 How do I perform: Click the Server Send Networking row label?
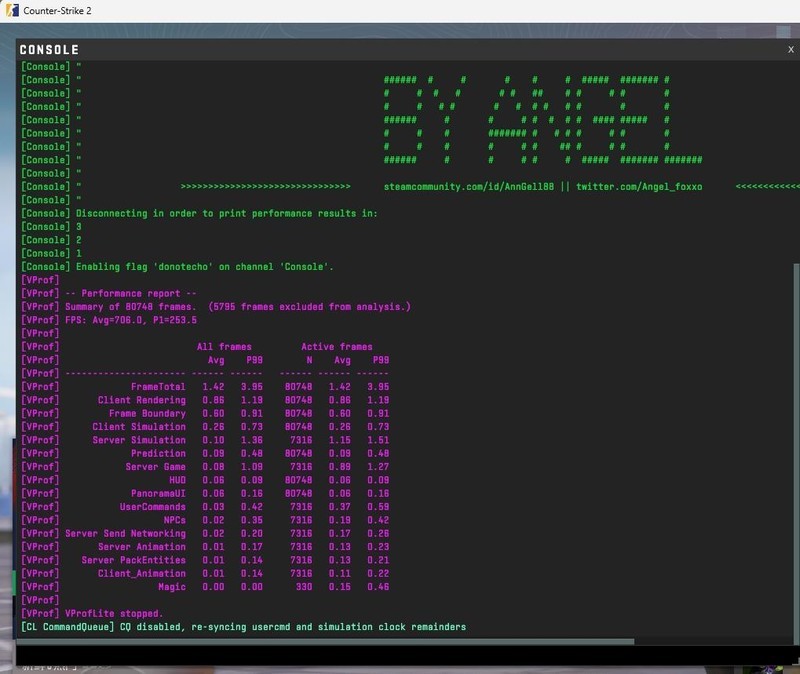(x=126, y=533)
